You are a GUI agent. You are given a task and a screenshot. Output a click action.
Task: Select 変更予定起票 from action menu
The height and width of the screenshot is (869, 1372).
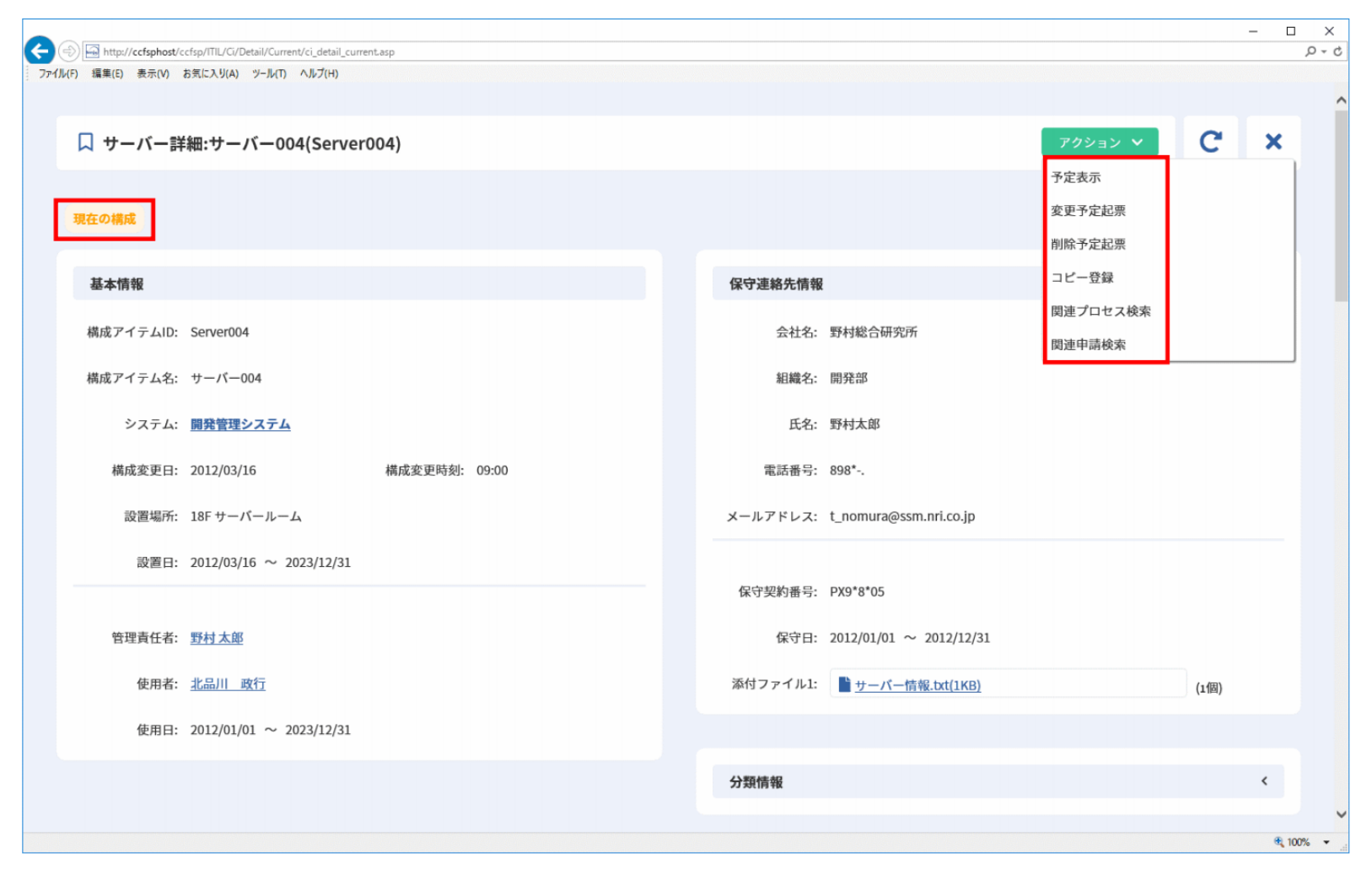click(x=1088, y=210)
